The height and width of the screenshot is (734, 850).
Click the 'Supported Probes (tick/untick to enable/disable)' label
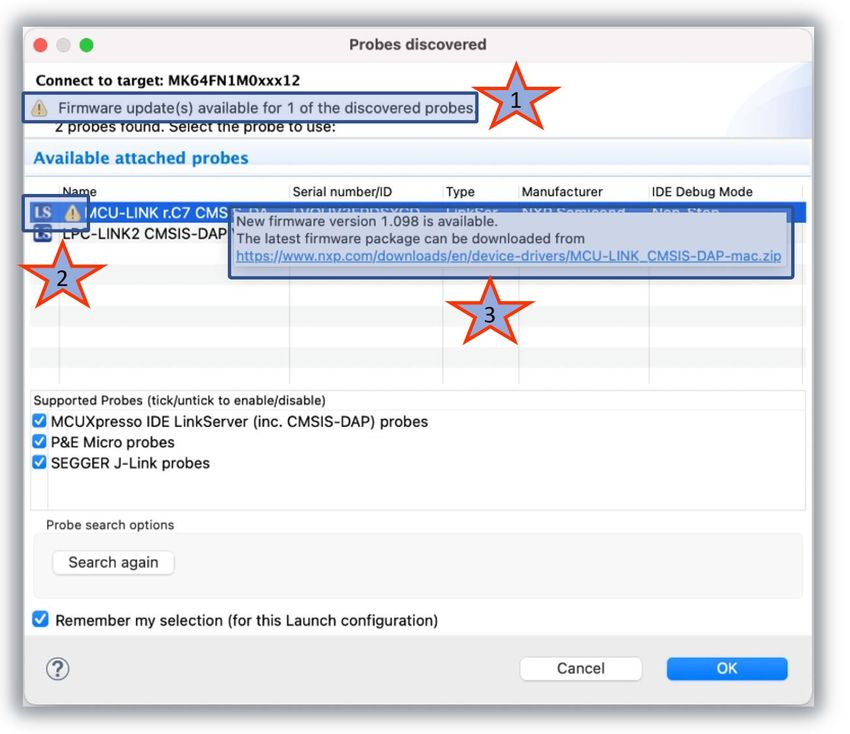pyautogui.click(x=179, y=400)
